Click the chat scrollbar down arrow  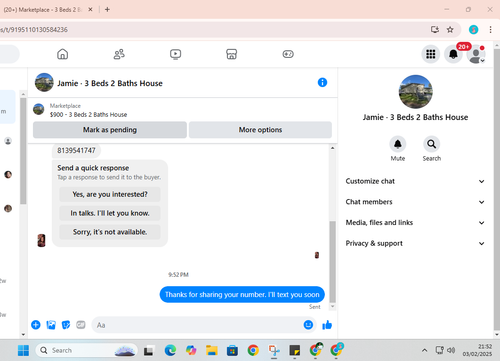pyautogui.click(x=332, y=306)
